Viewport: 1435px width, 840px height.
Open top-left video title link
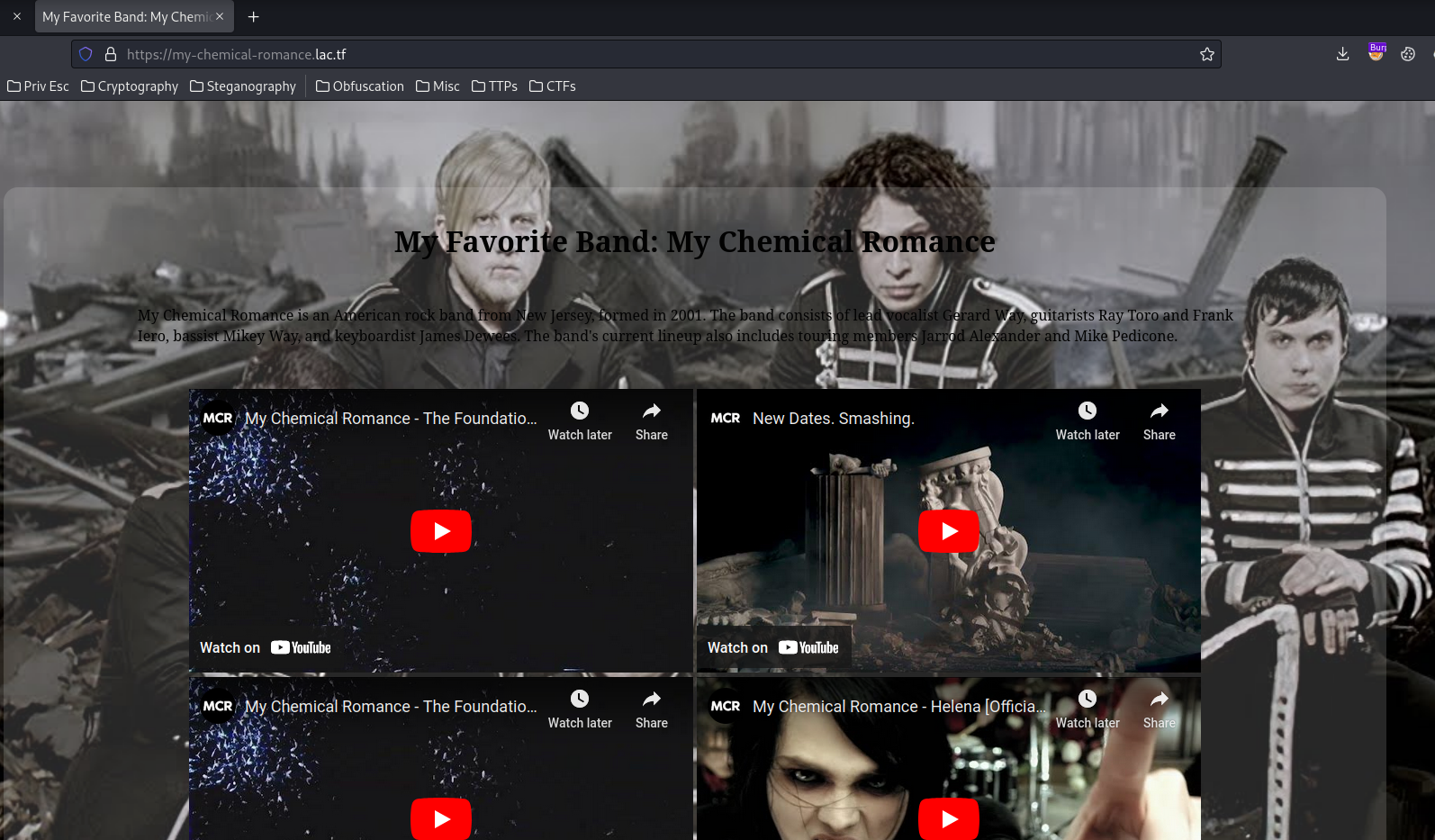click(x=391, y=419)
